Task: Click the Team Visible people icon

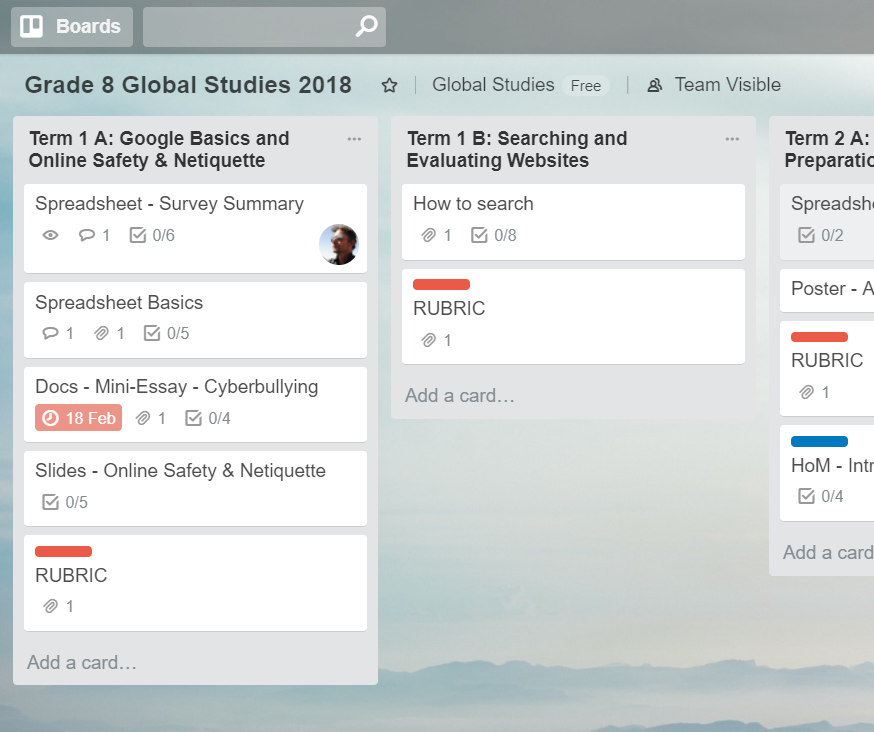Action: click(655, 86)
